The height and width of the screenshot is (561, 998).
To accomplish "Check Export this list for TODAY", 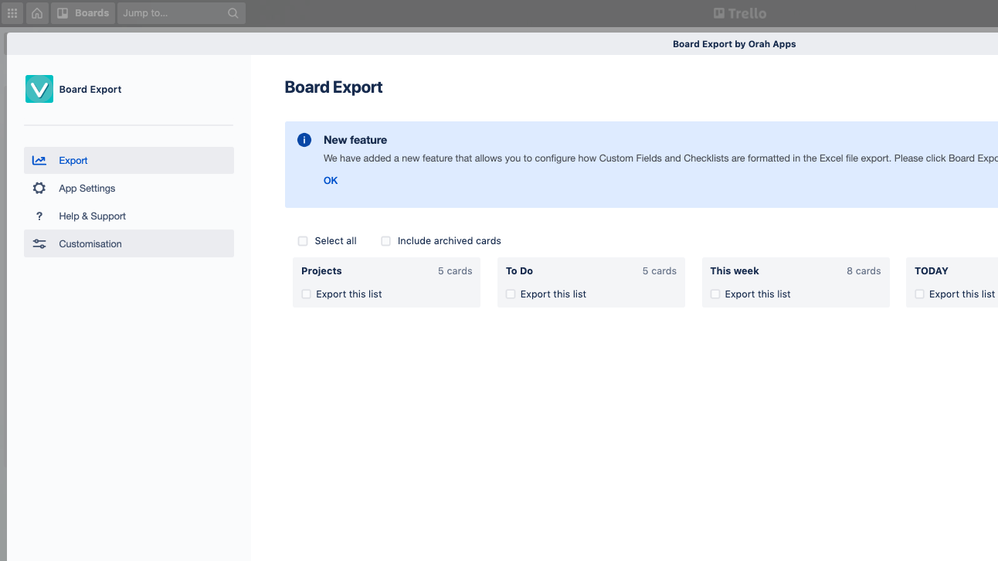I will click(919, 294).
